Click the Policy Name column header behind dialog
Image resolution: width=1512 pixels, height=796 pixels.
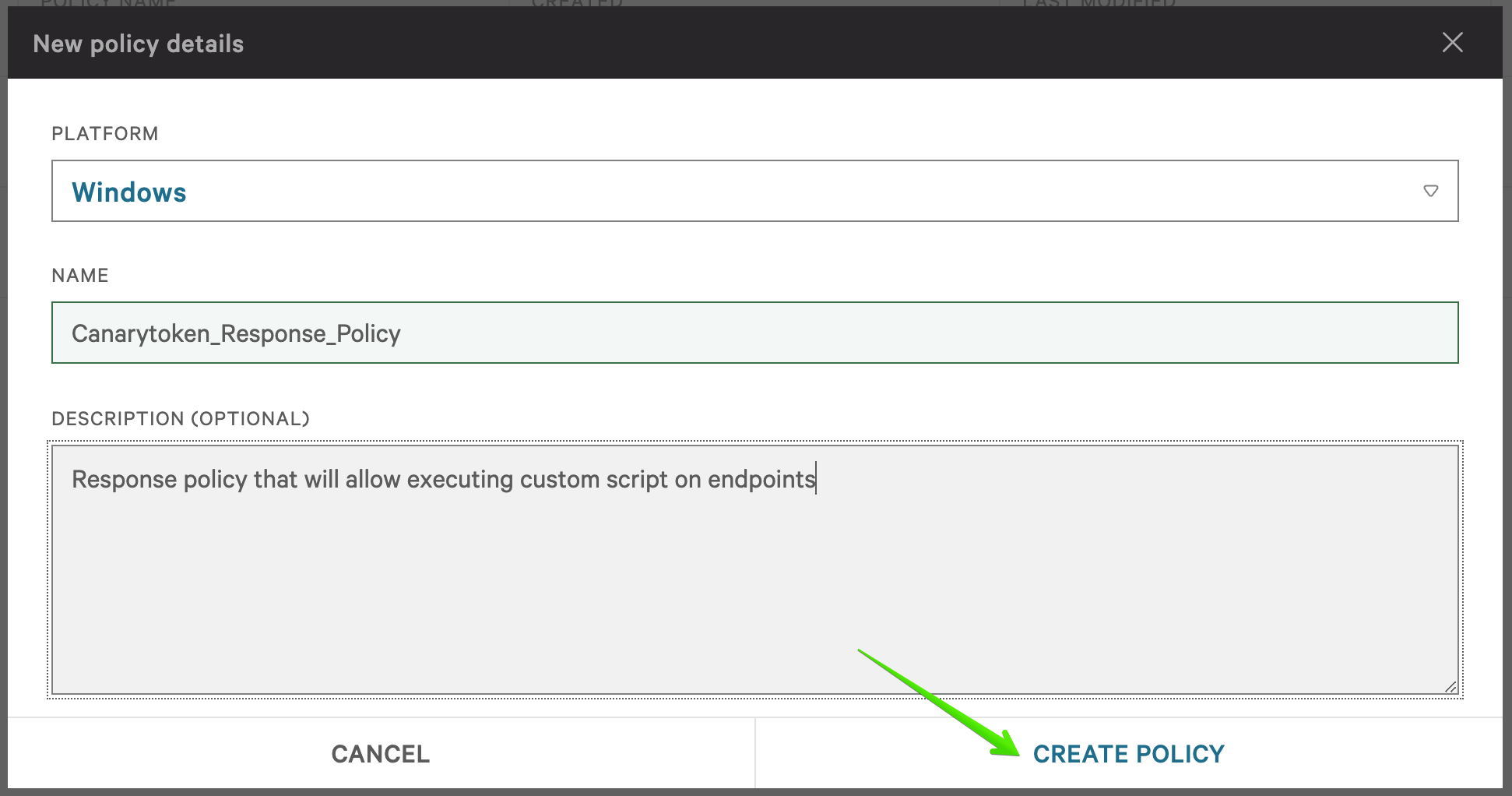(x=109, y=3)
